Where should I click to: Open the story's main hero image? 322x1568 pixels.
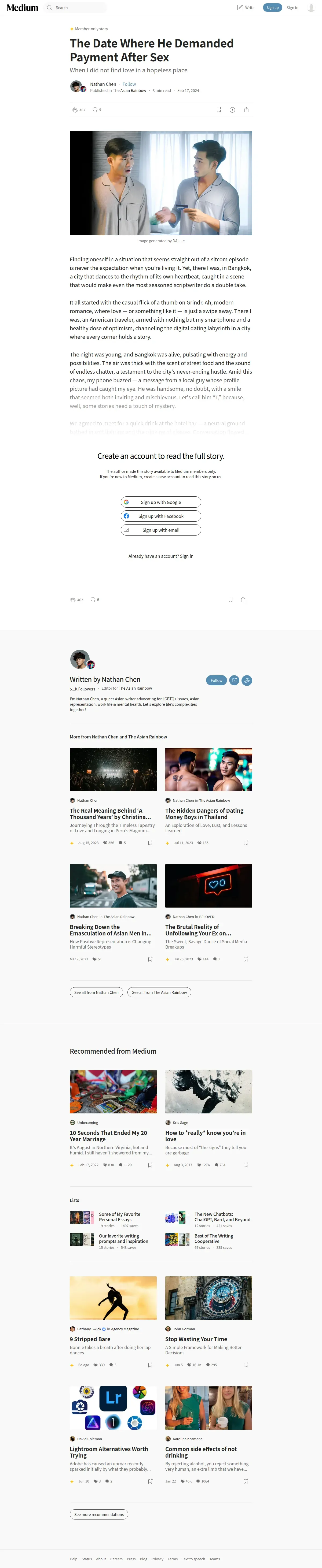pyautogui.click(x=161, y=183)
